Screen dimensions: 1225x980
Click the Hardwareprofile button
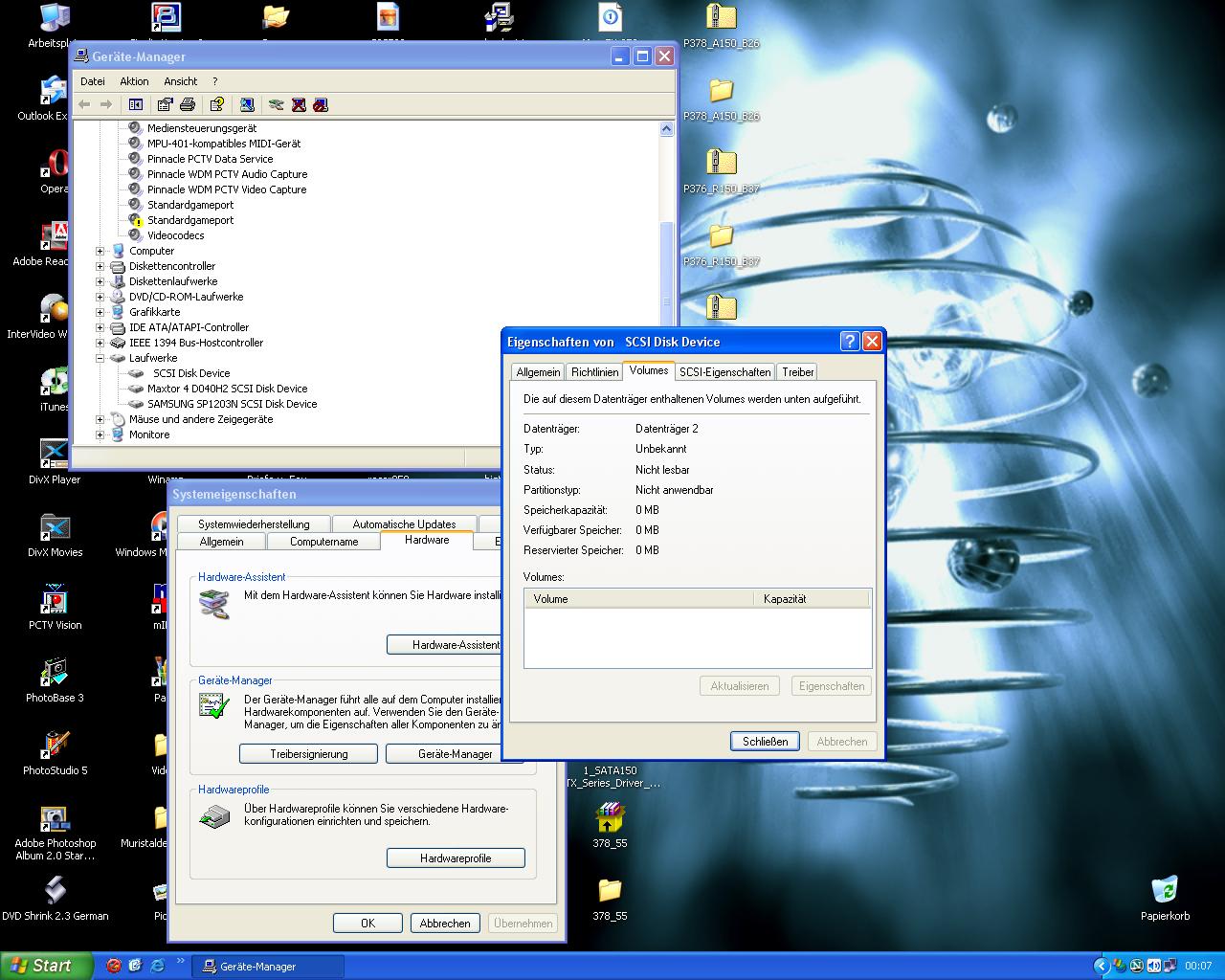pos(456,858)
